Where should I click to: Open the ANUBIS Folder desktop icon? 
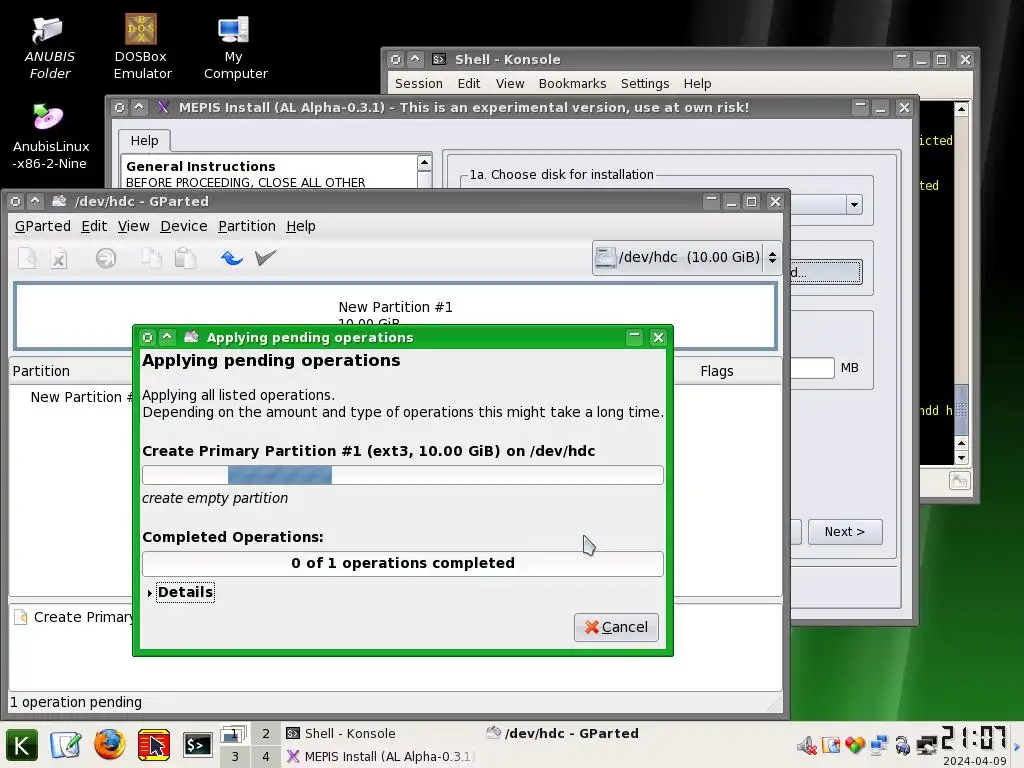[49, 48]
